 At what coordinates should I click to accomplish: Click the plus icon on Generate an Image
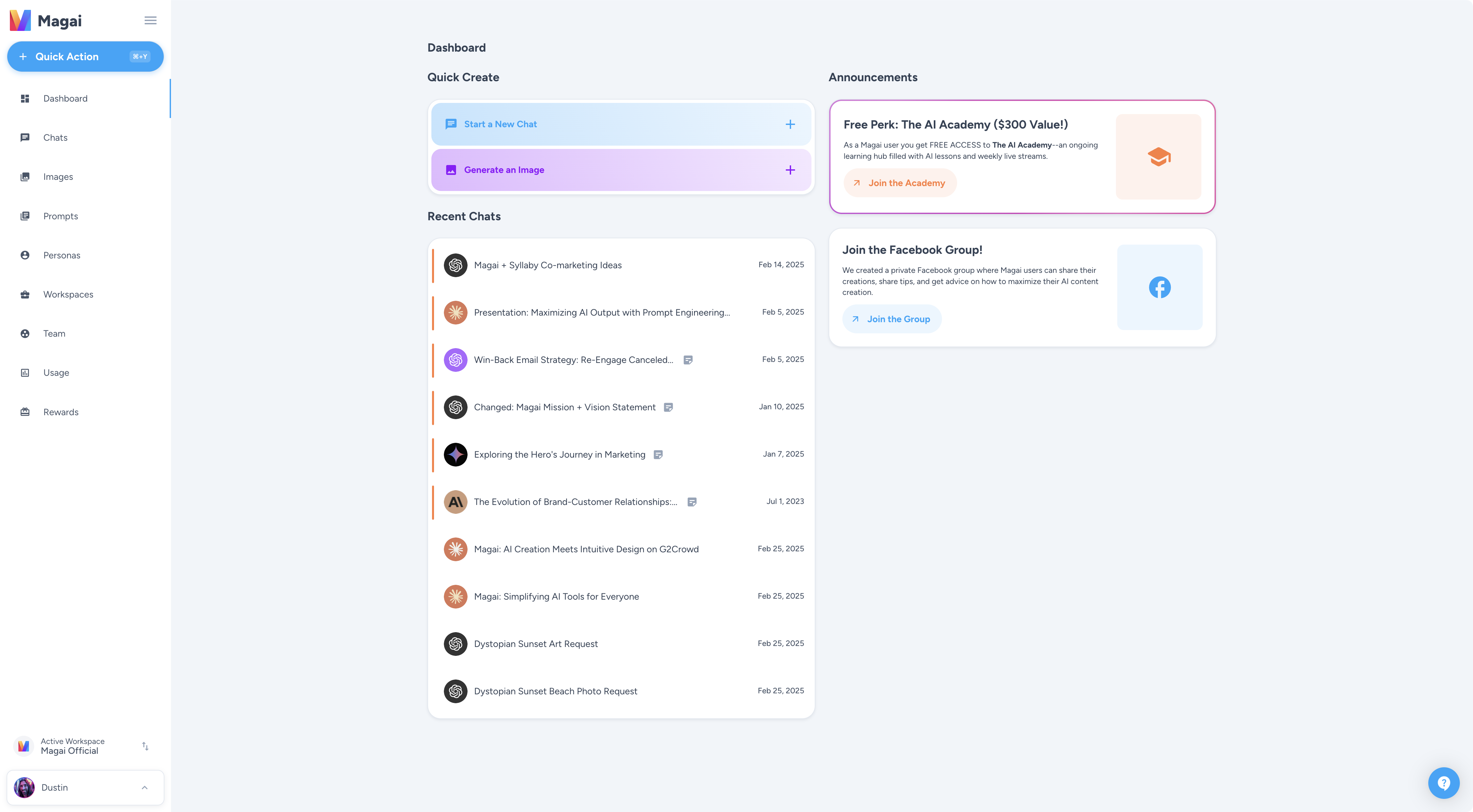[790, 170]
